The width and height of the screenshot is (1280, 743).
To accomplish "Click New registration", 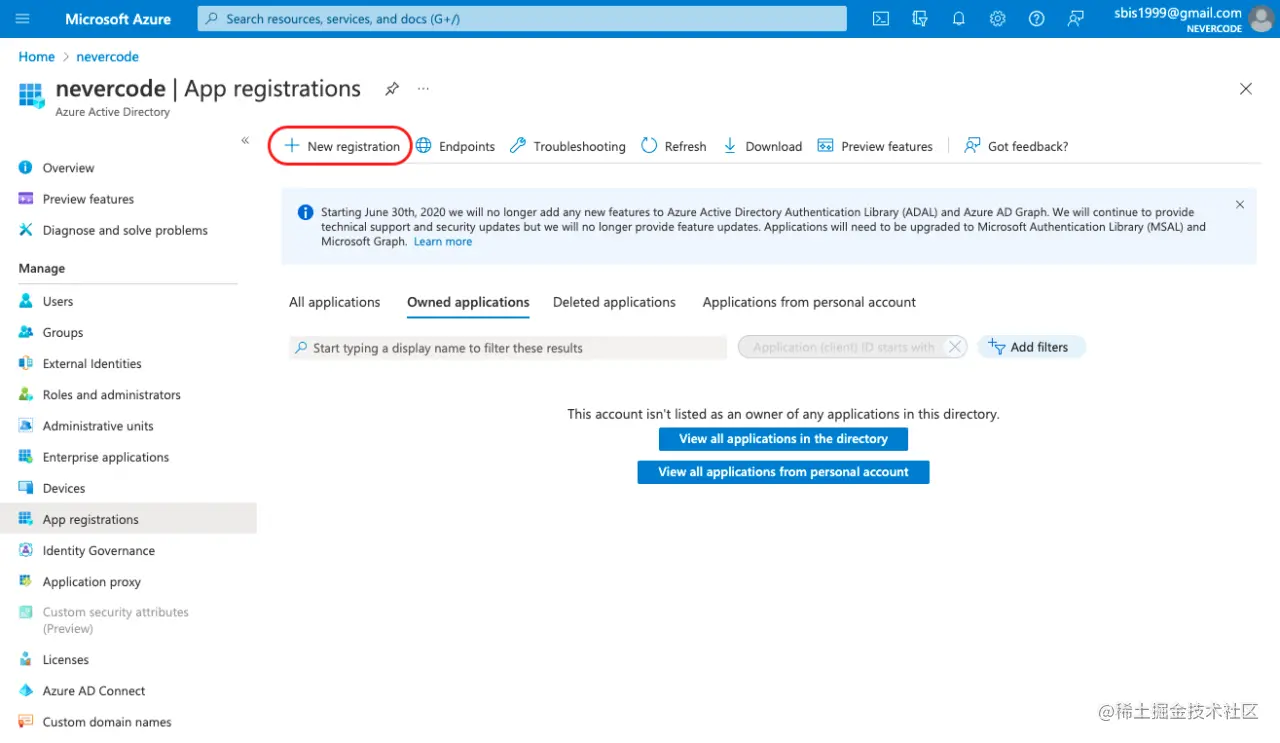I will click(x=341, y=146).
